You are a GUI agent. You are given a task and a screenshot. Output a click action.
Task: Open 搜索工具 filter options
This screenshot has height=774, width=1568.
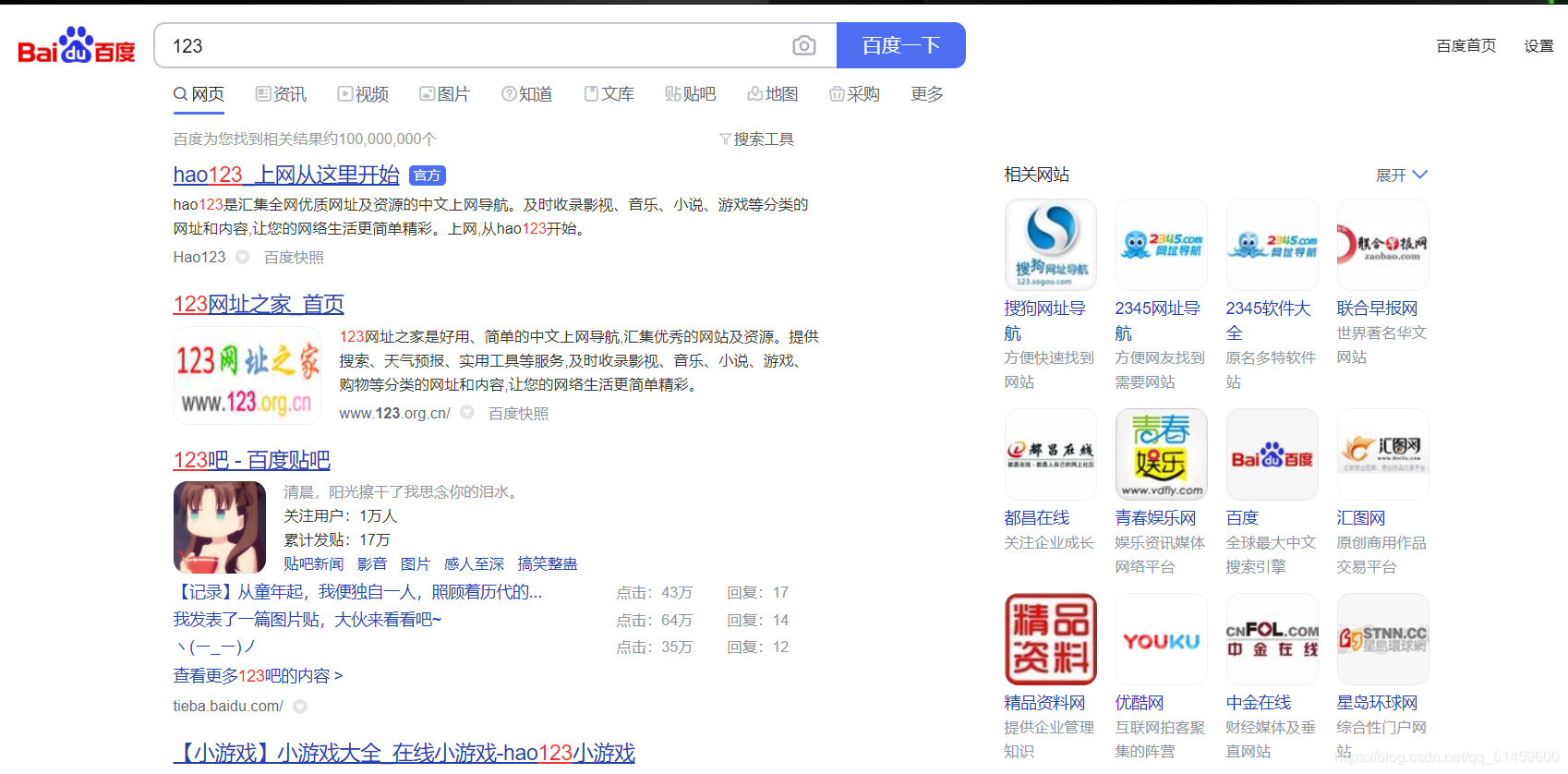point(756,139)
